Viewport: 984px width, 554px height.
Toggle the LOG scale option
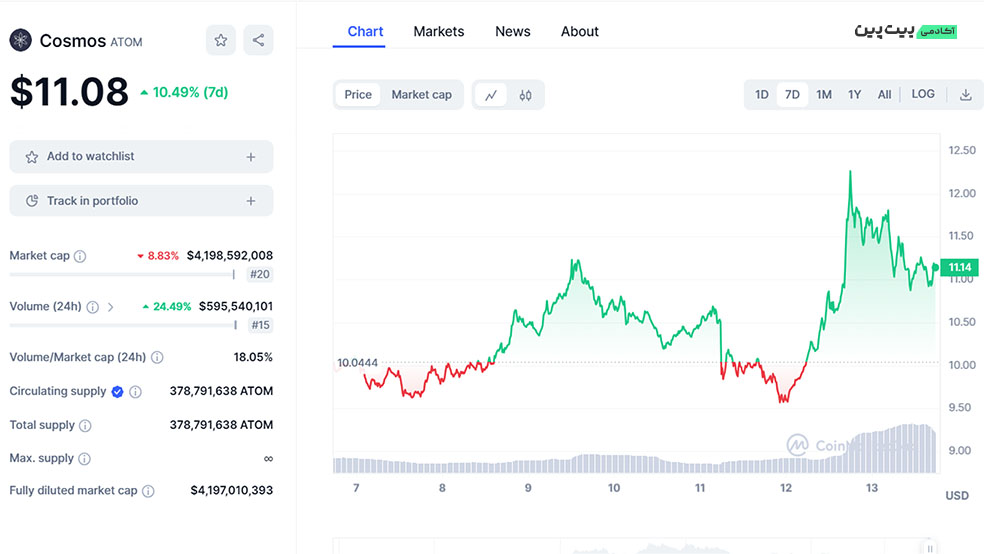(923, 94)
